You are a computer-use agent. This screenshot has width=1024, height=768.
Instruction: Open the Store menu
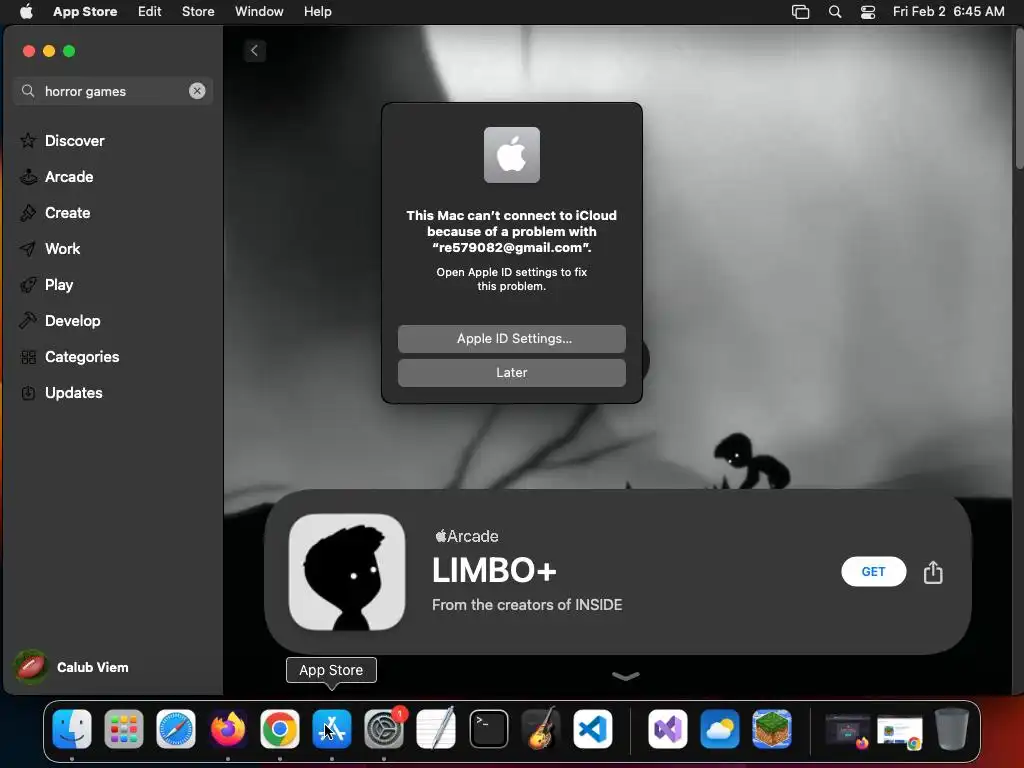pyautogui.click(x=198, y=11)
